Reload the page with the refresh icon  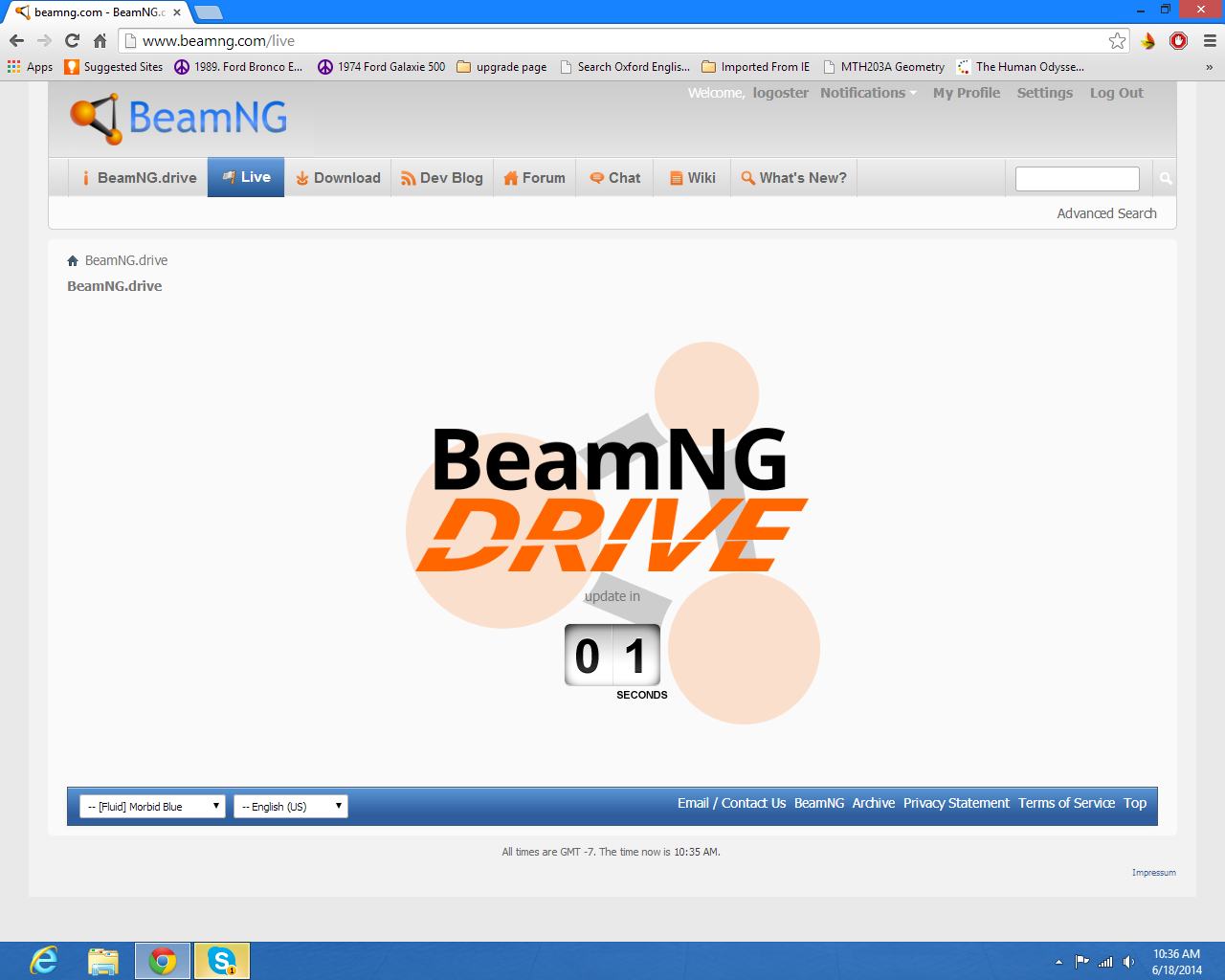[72, 40]
